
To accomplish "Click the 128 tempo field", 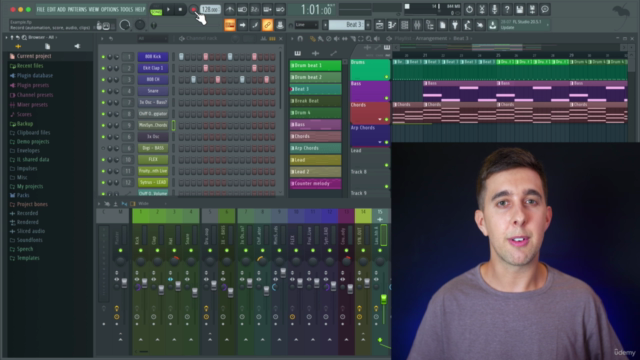I will click(210, 9).
